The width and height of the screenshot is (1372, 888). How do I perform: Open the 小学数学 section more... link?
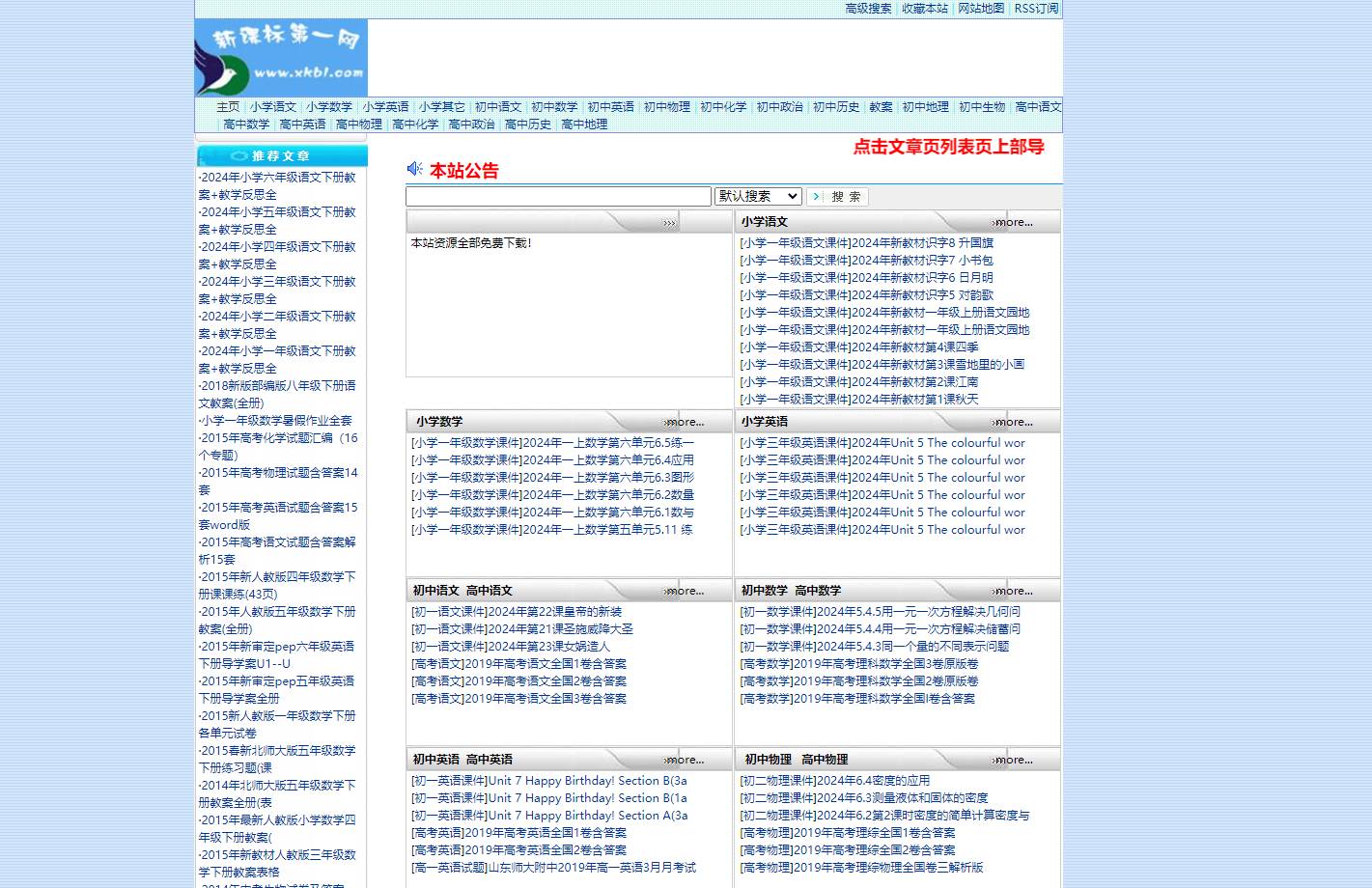pyautogui.click(x=683, y=422)
